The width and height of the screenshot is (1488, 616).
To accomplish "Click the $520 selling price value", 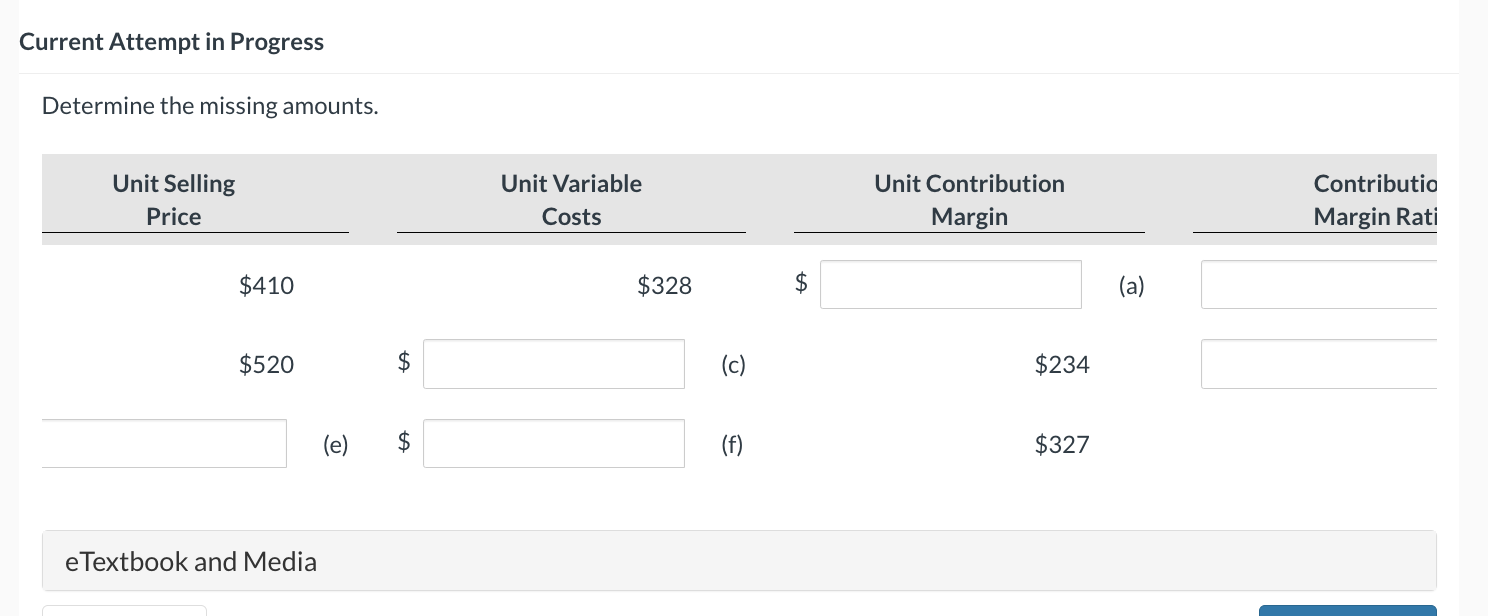I will tap(266, 364).
